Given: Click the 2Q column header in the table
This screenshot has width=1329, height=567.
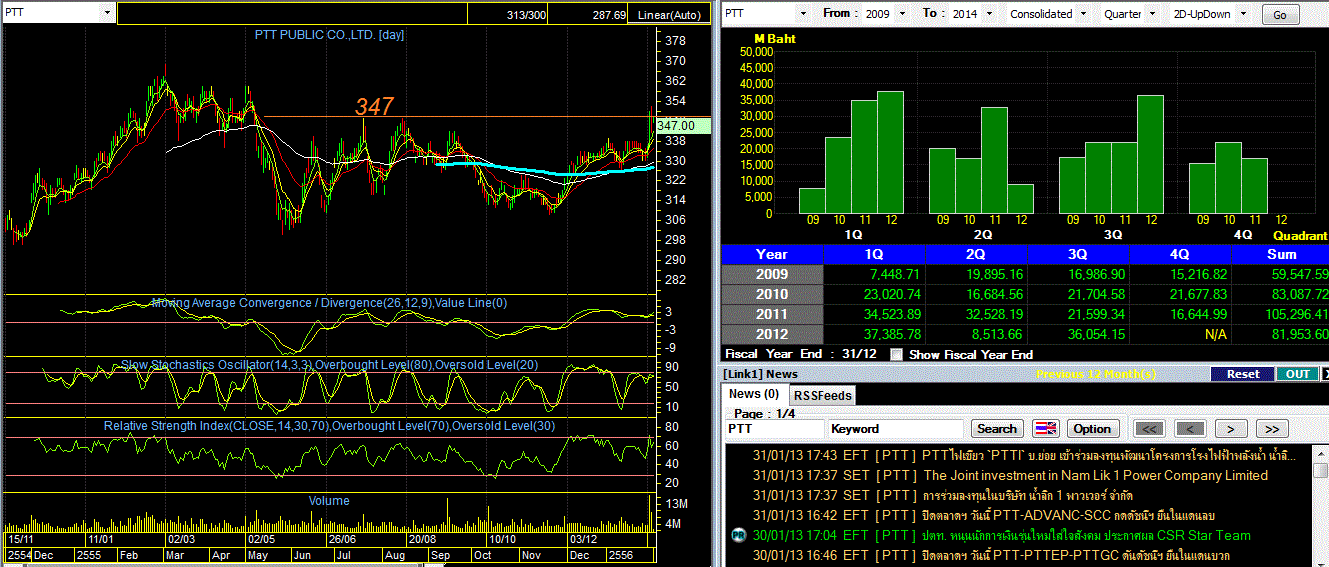Looking at the screenshot, I should pyautogui.click(x=976, y=254).
